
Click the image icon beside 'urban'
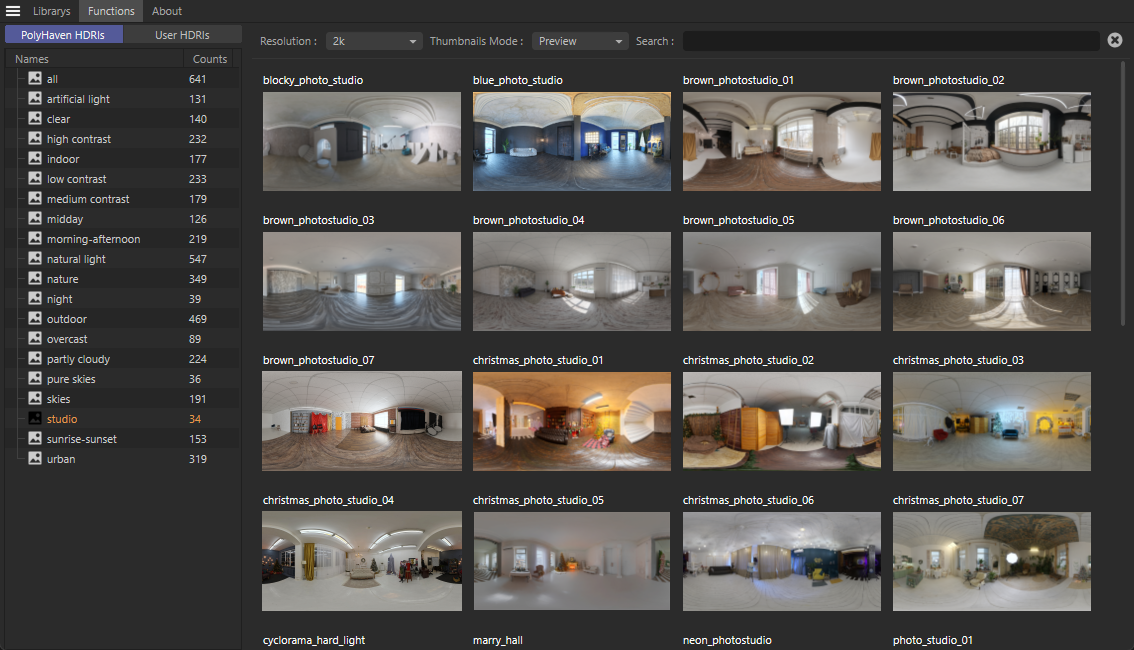point(35,458)
